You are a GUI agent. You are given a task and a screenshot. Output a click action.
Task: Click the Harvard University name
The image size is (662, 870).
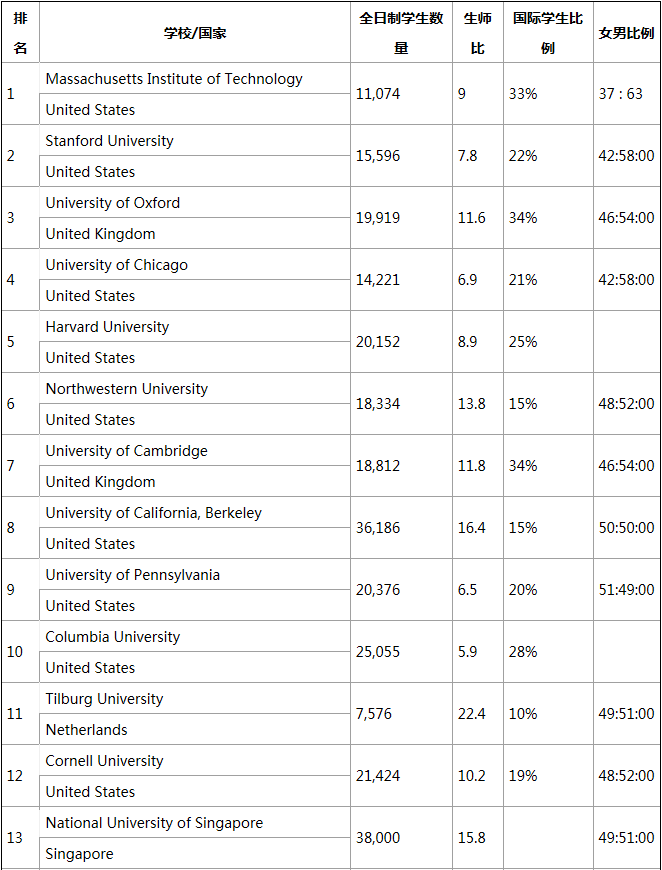click(107, 327)
